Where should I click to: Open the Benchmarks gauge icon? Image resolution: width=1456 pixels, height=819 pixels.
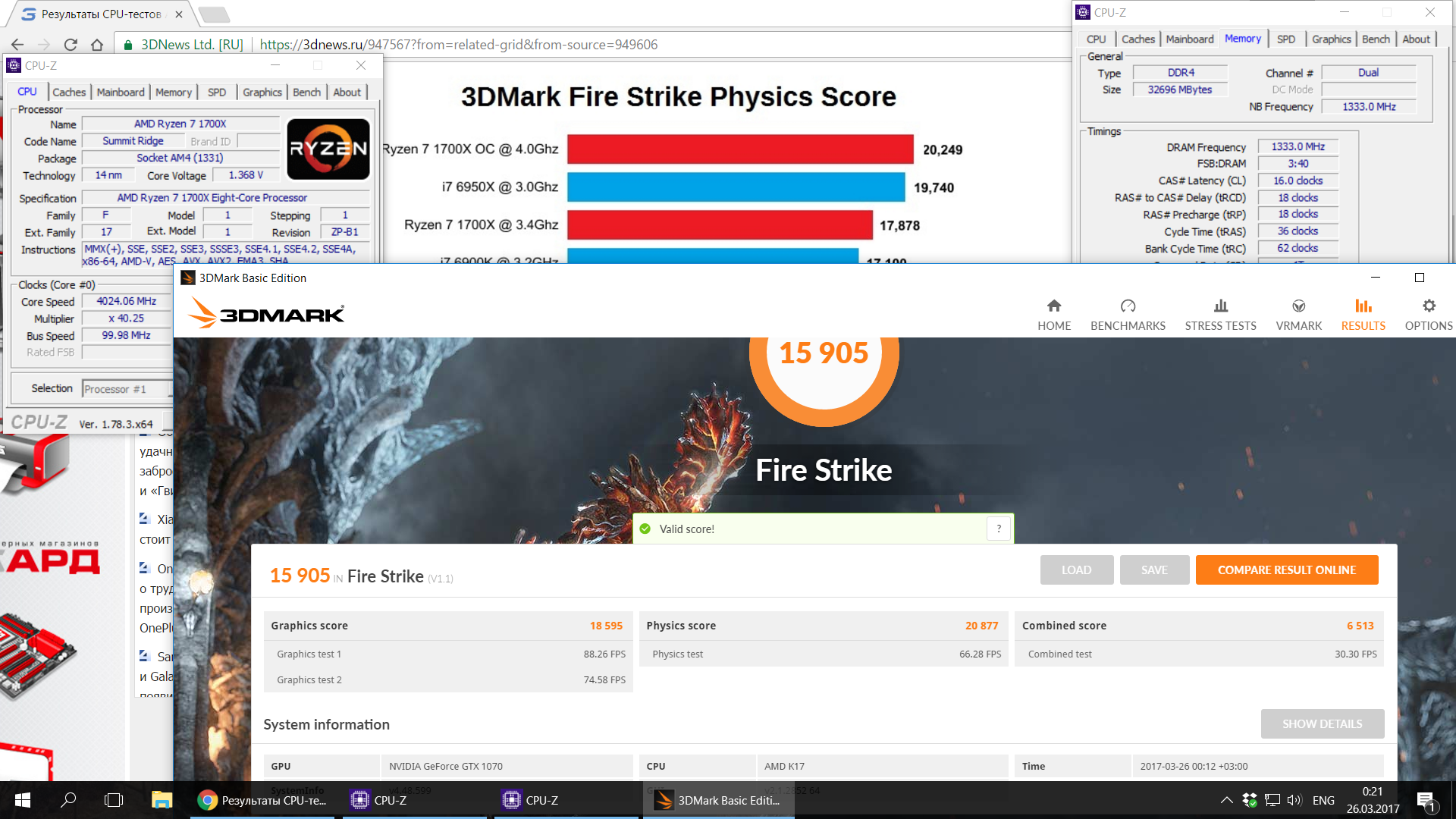[1128, 306]
